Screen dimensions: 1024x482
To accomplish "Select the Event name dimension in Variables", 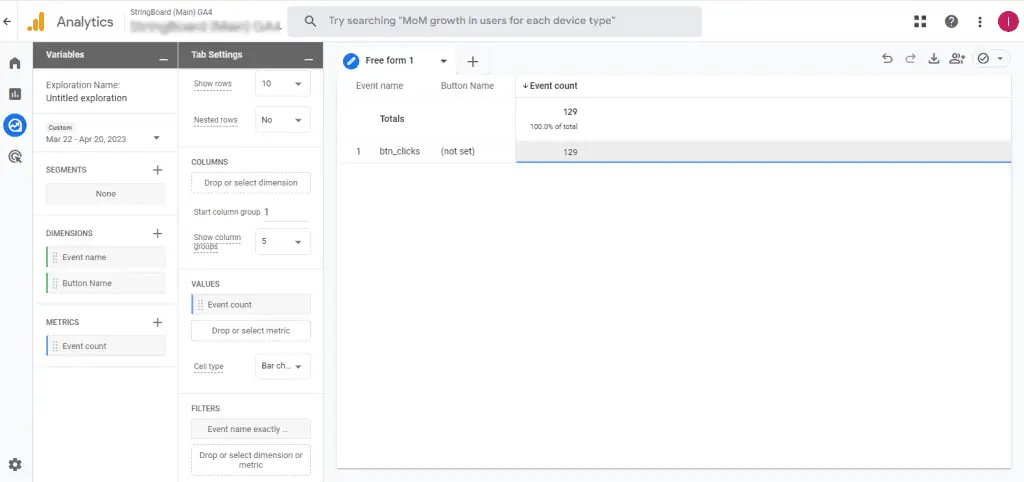I will (x=106, y=257).
